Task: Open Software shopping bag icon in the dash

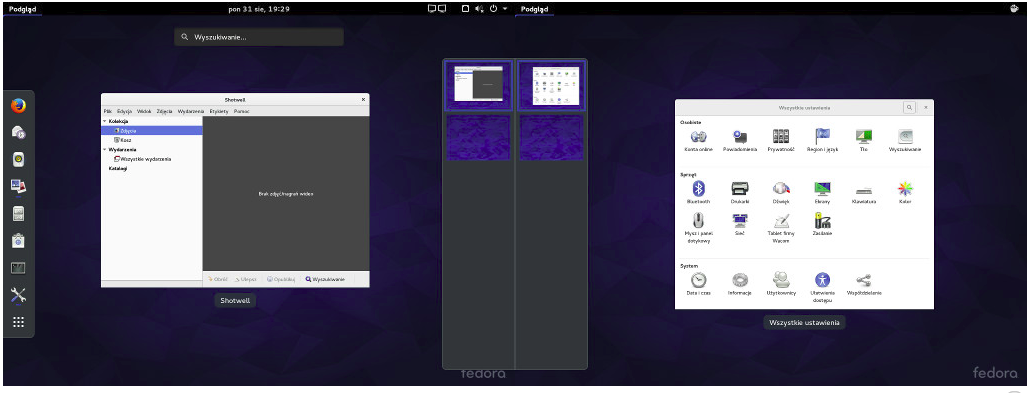Action: 18,241
